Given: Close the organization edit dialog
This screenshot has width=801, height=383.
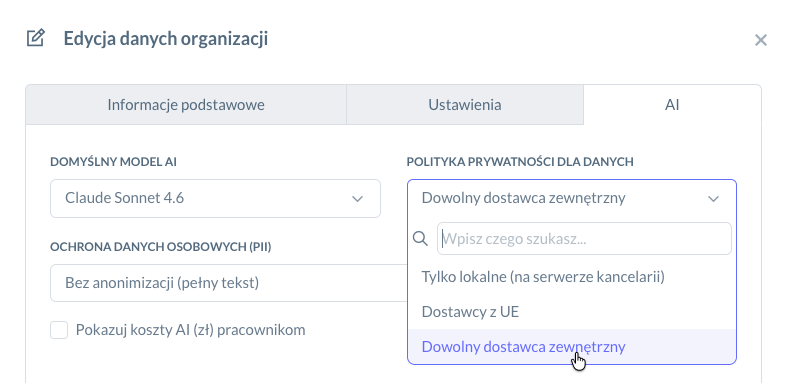Looking at the screenshot, I should click(761, 40).
